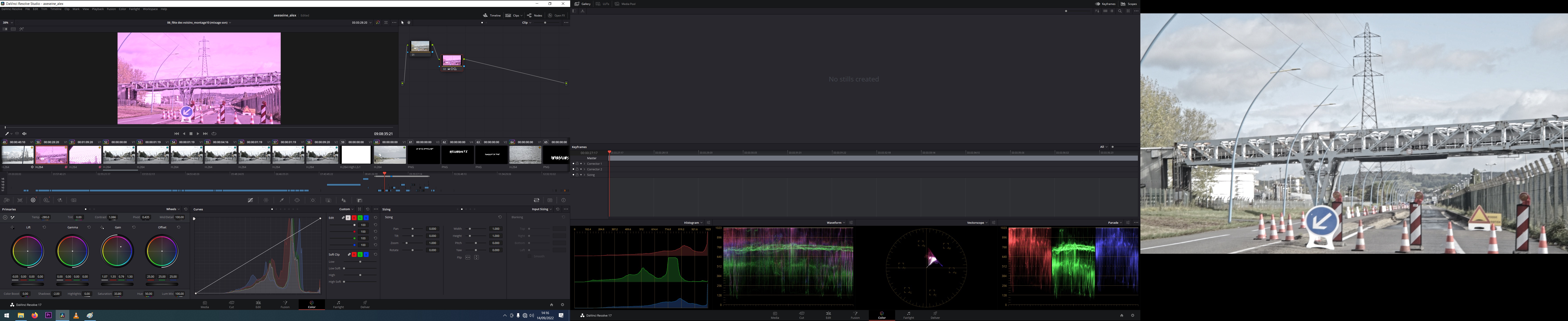Select clip thumbnail 51 in timeline strip
Screen dimensions: 1568x321
click(x=85, y=154)
